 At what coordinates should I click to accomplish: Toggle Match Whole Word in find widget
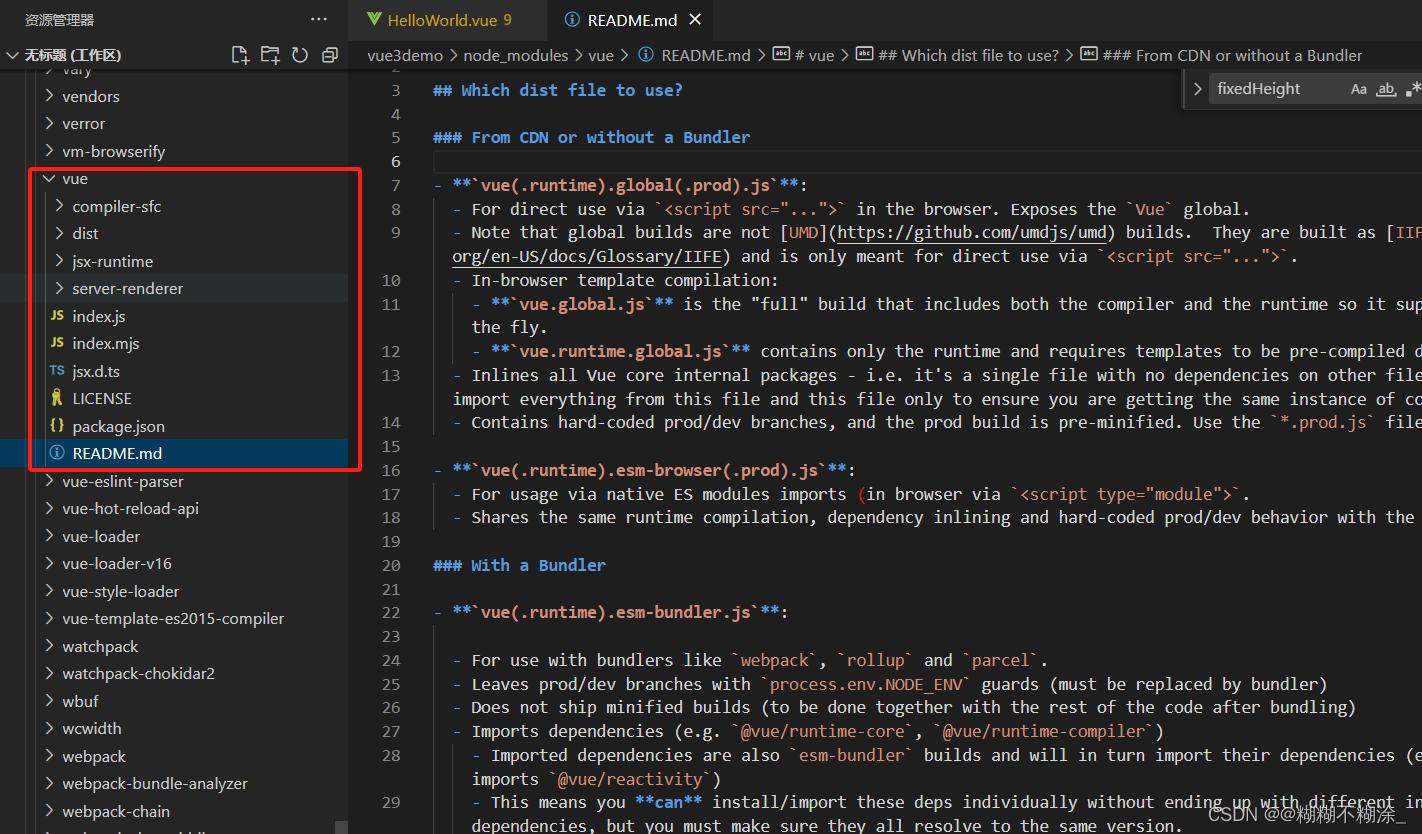coord(1386,89)
